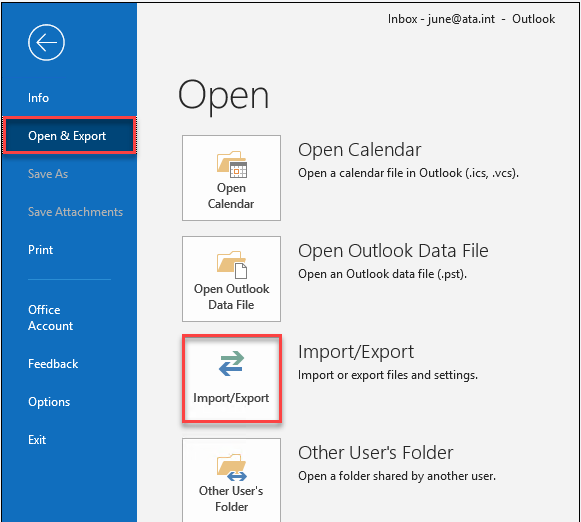Viewport: 581px width, 522px height.
Task: Click the calendar folder icon
Action: tap(232, 164)
